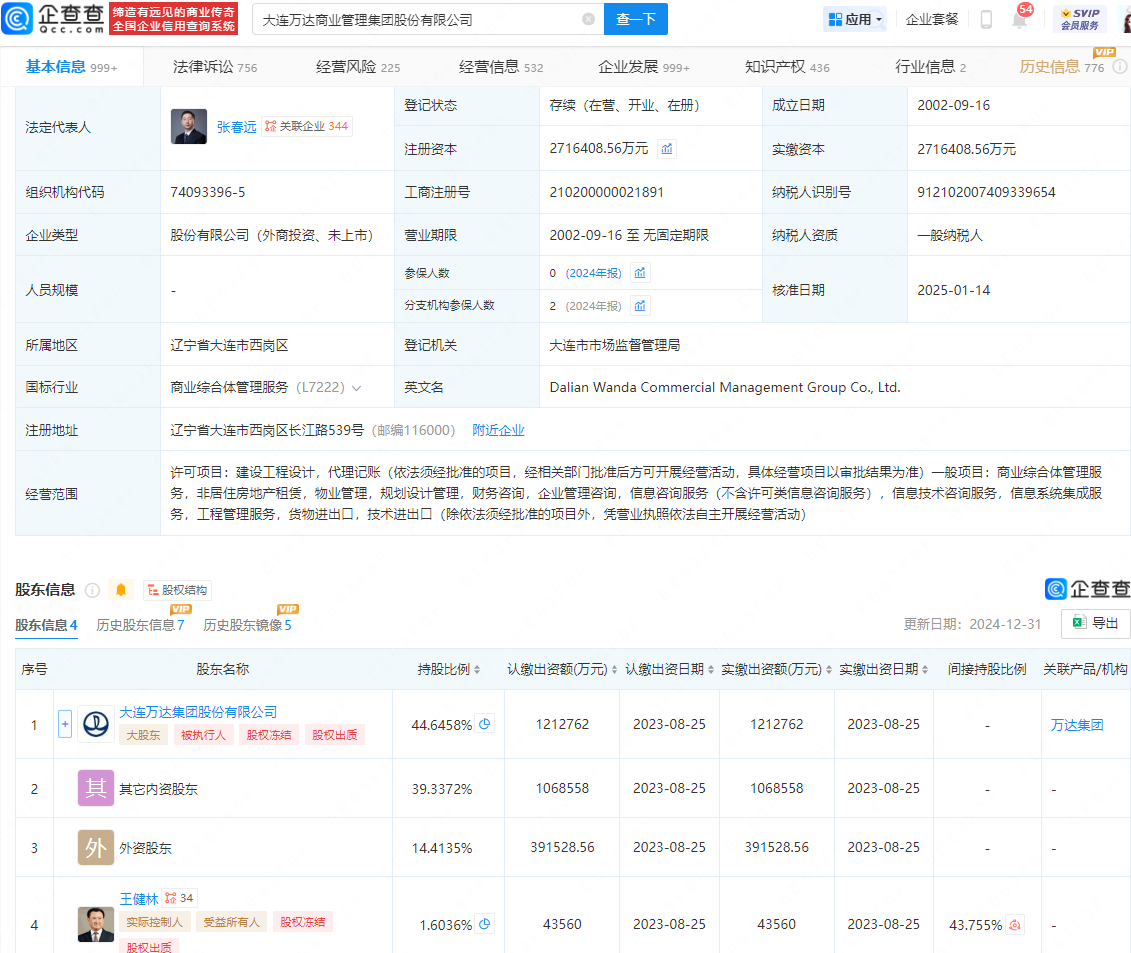Select the 历史股东镜像 5 sub-tab

point(247,625)
